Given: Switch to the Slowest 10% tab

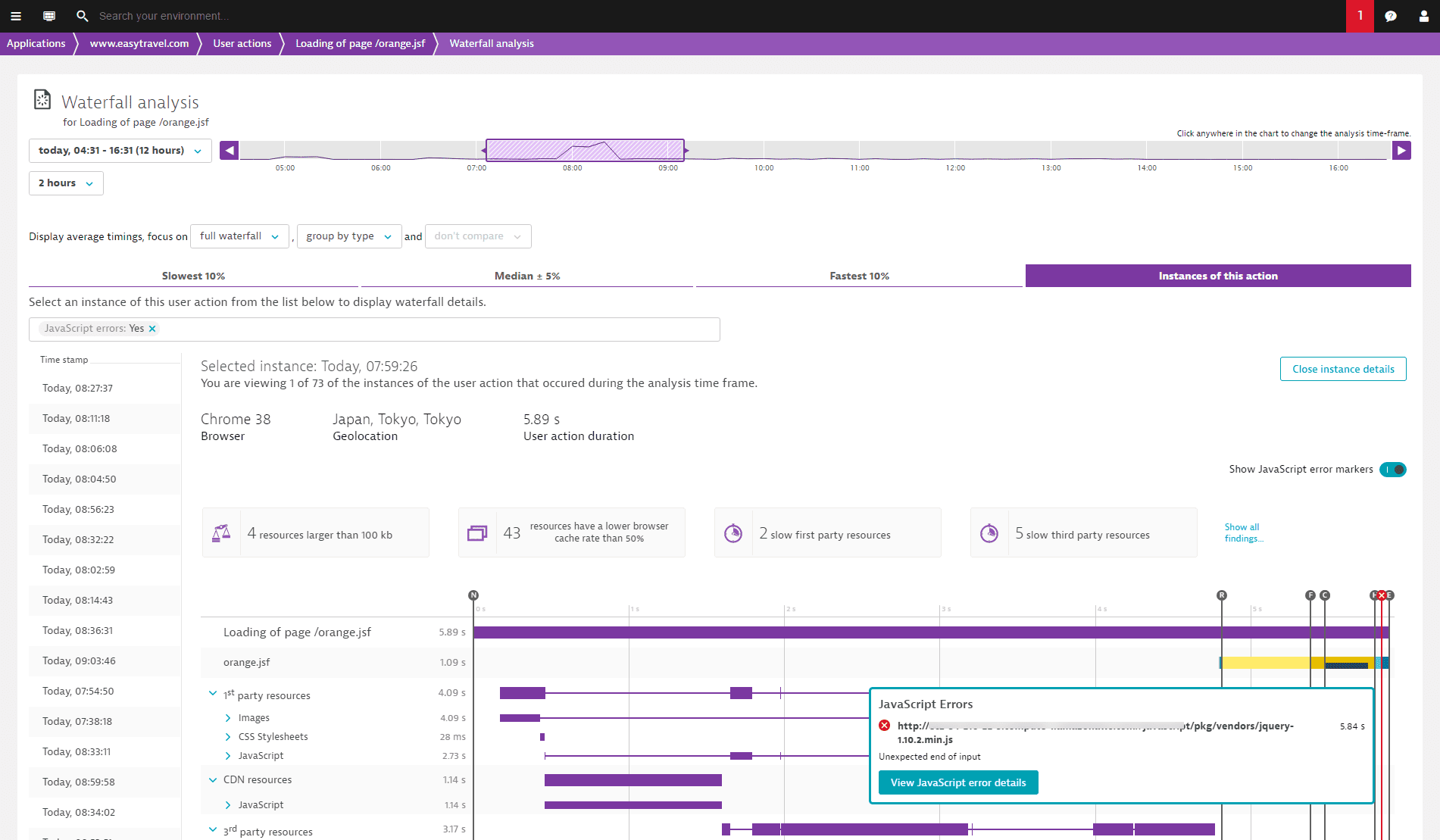Looking at the screenshot, I should tap(193, 276).
